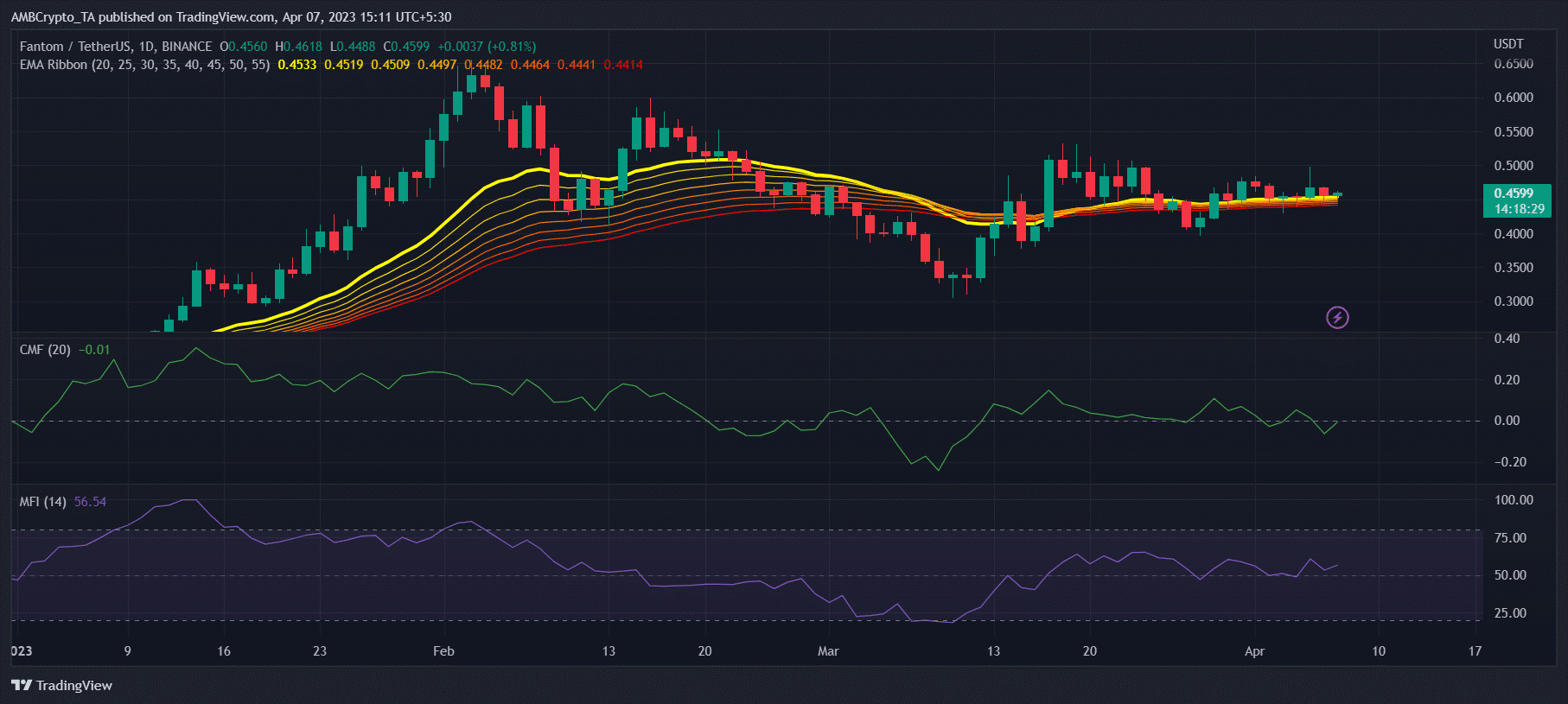Click the EMA value 0.4519
Viewport: 1568px width, 704px height.
(344, 65)
